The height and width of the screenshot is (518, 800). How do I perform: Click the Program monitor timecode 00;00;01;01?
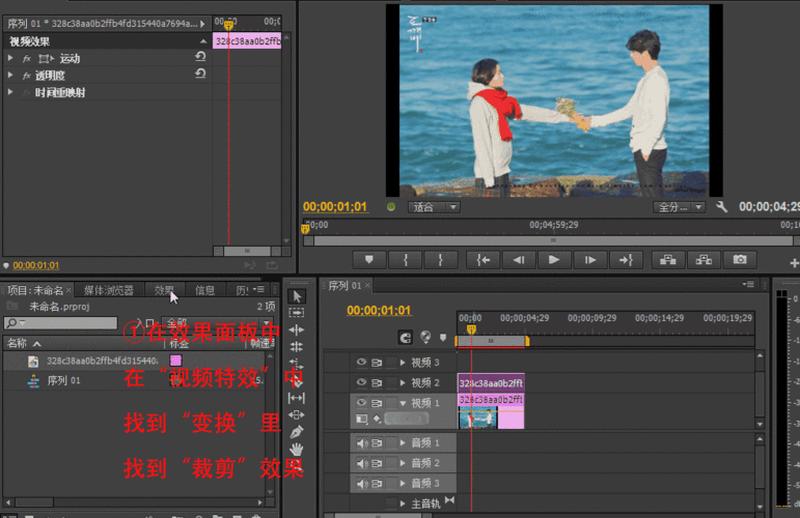click(x=335, y=207)
